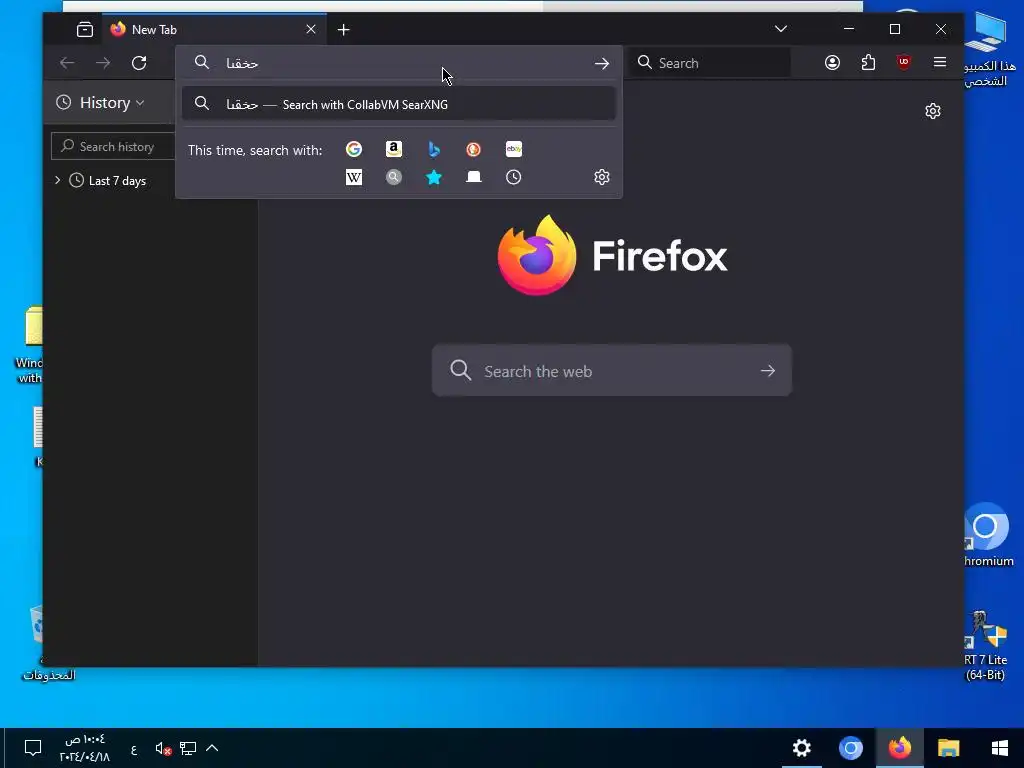
Task: Search this time with eBay
Action: [514, 150]
